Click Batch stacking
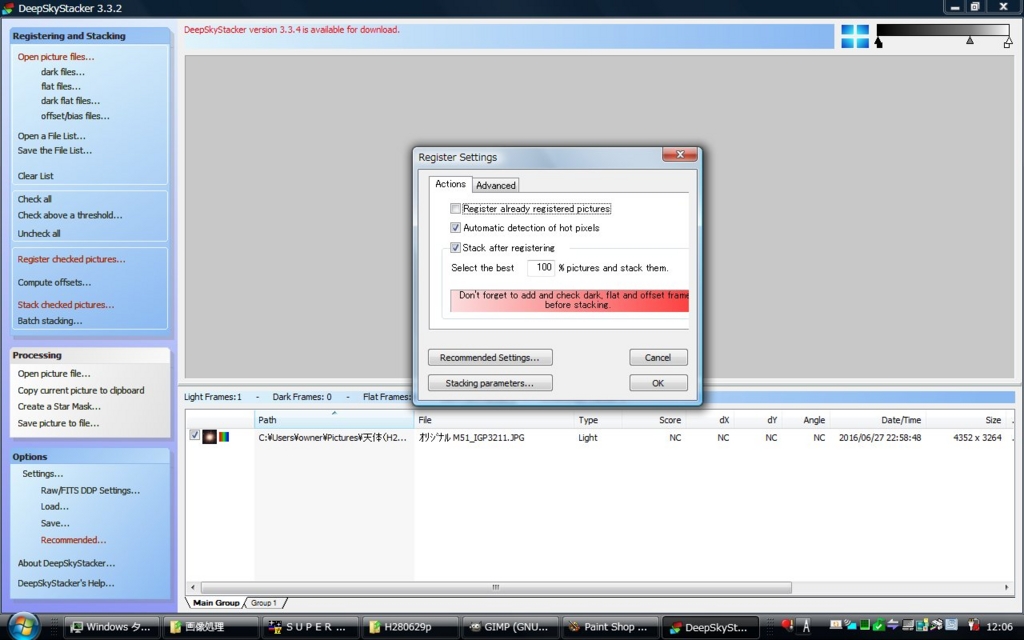This screenshot has height=640, width=1024. (50, 321)
